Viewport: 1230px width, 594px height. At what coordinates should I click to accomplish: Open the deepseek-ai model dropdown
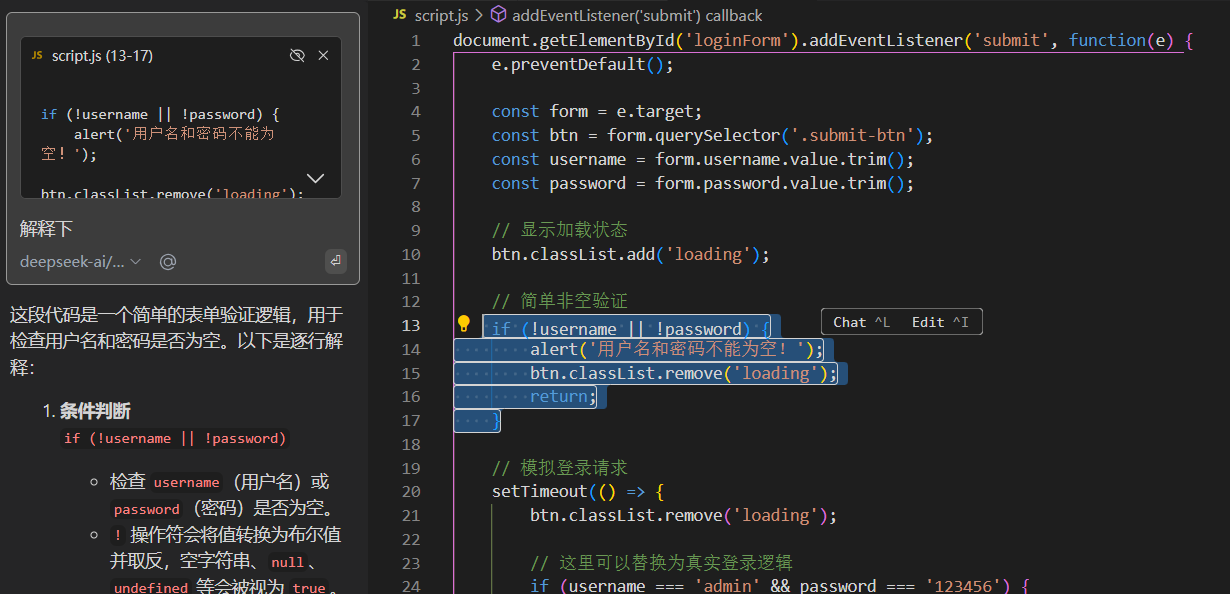tap(81, 261)
